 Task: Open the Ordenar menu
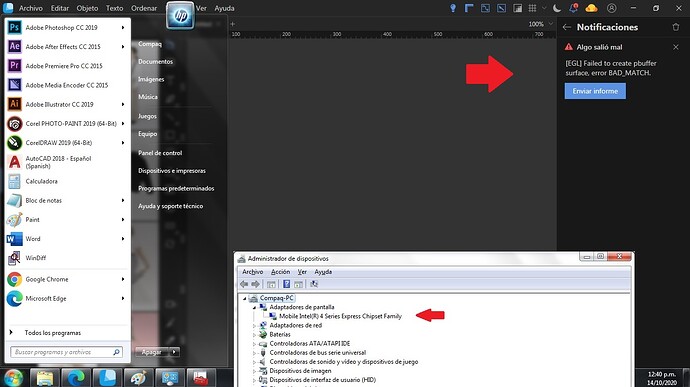click(144, 8)
